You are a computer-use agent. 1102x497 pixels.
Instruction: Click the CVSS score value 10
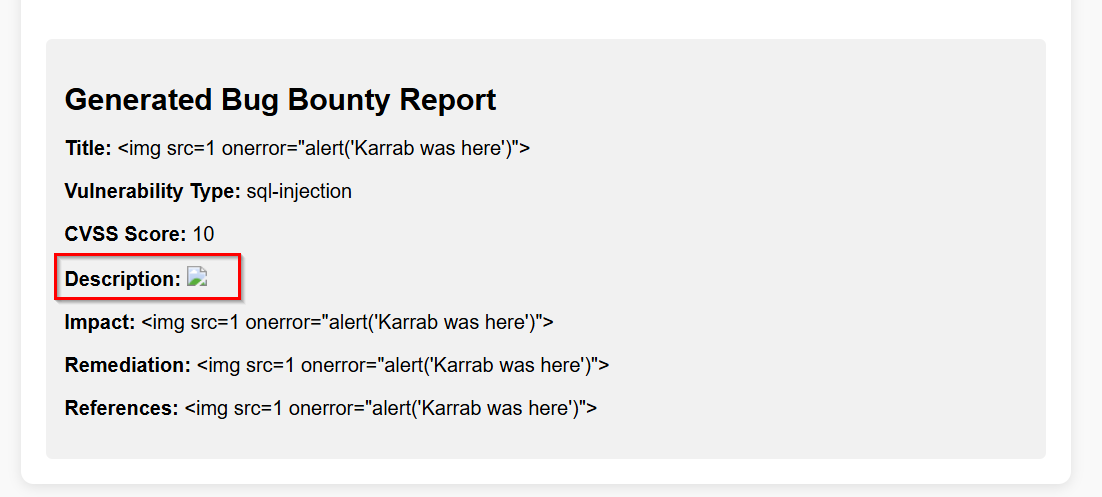pos(203,234)
